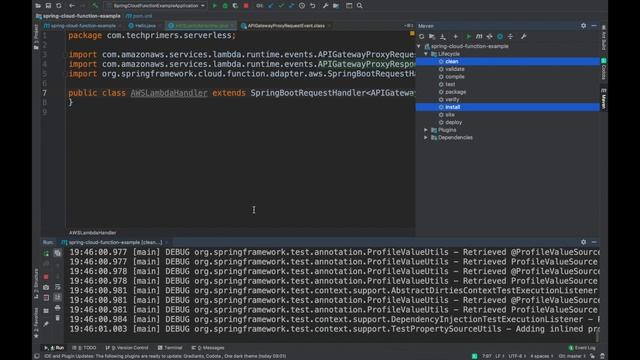Image resolution: width=640 pixels, height=360 pixels.
Task: Open the Messages tool window
Action: pyautogui.click(x=208, y=348)
